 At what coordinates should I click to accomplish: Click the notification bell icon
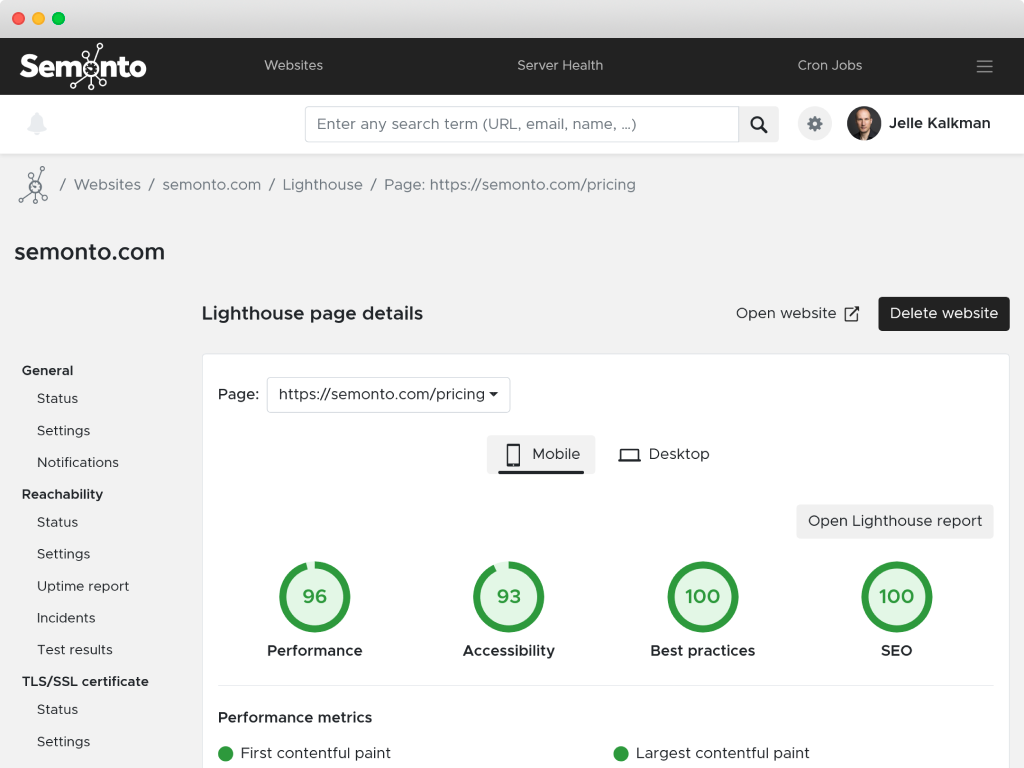[x=37, y=124]
